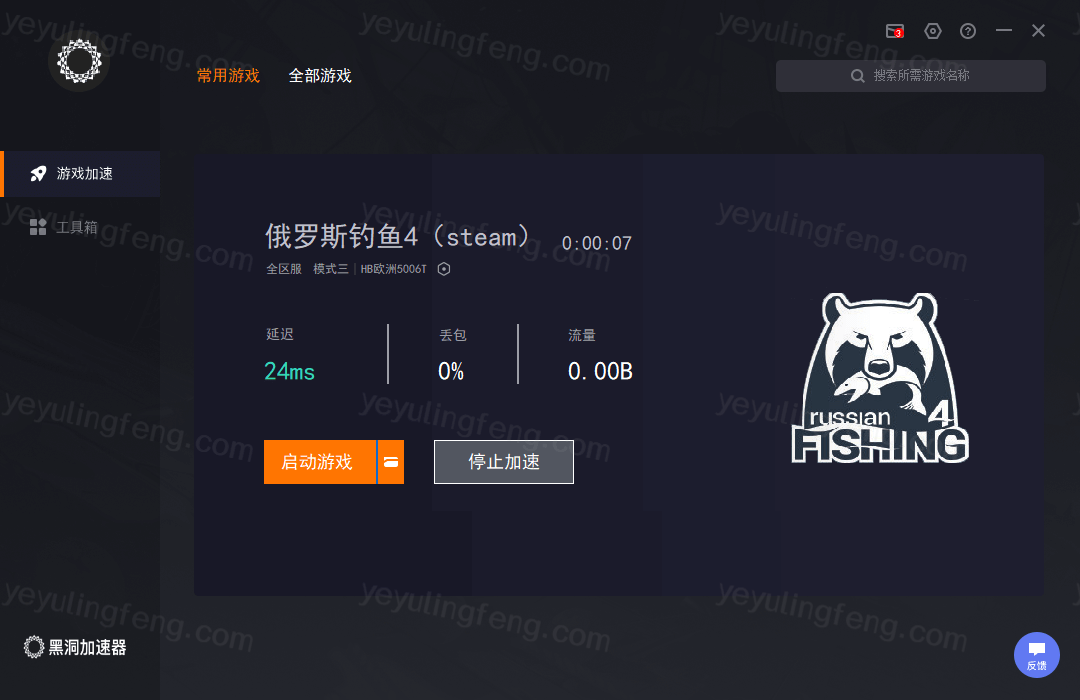Expand the launch options beside 启动游戏
The height and width of the screenshot is (700, 1080).
point(391,462)
